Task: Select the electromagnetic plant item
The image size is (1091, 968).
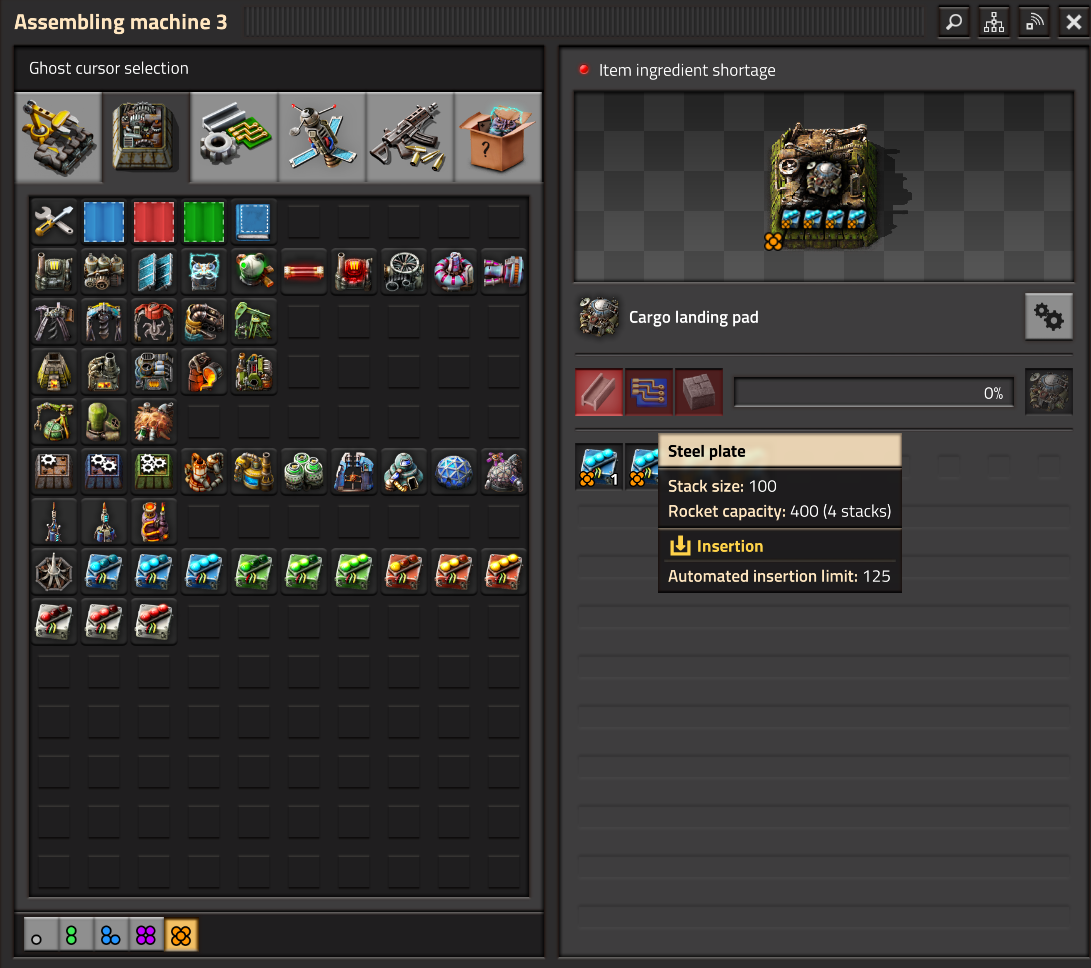Action: (353, 472)
